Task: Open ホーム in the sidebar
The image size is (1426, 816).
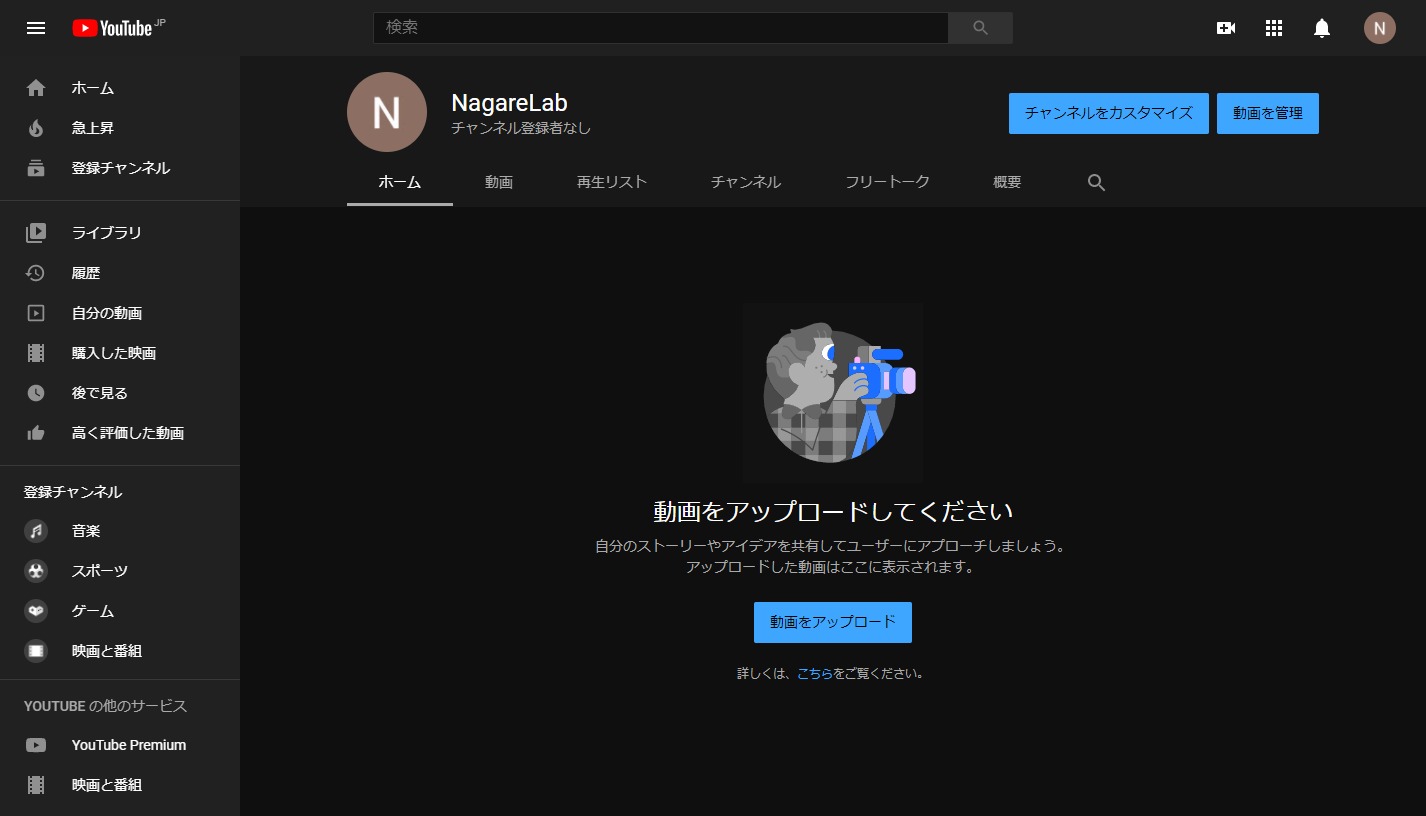Action: click(x=120, y=88)
